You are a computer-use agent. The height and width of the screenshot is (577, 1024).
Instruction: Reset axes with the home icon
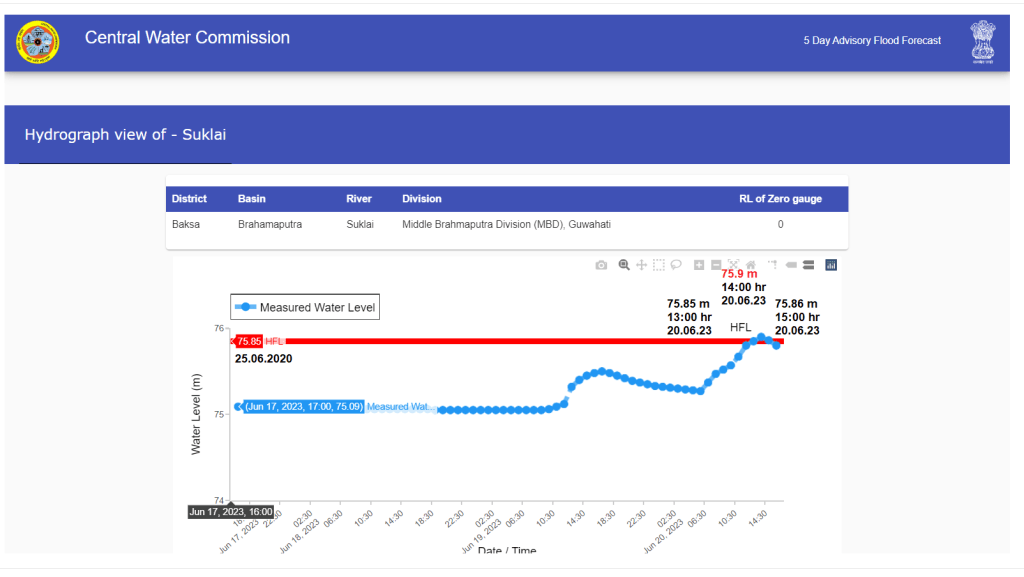coord(751,265)
